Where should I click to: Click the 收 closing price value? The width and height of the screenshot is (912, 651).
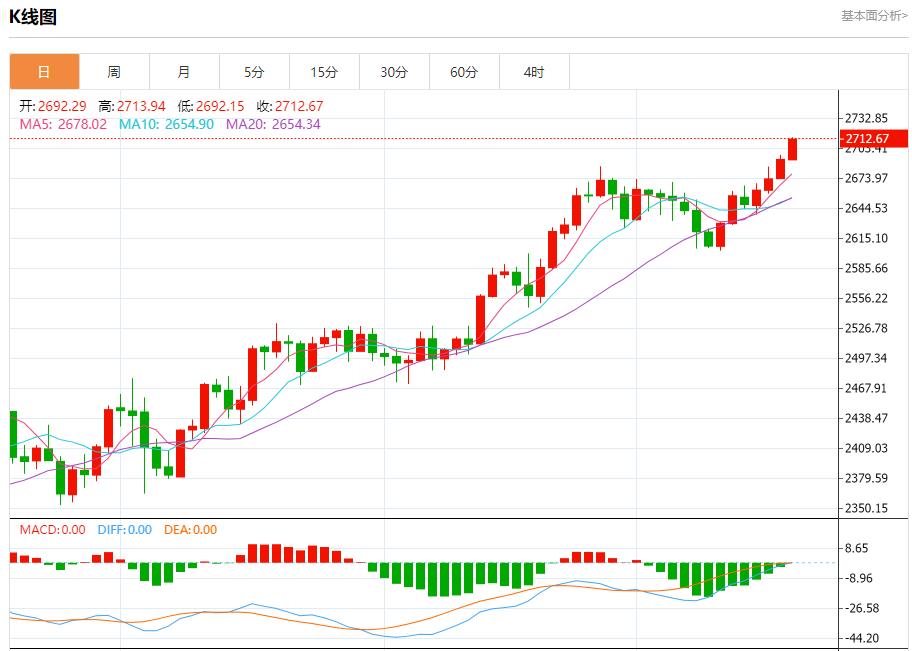[x=290, y=106]
